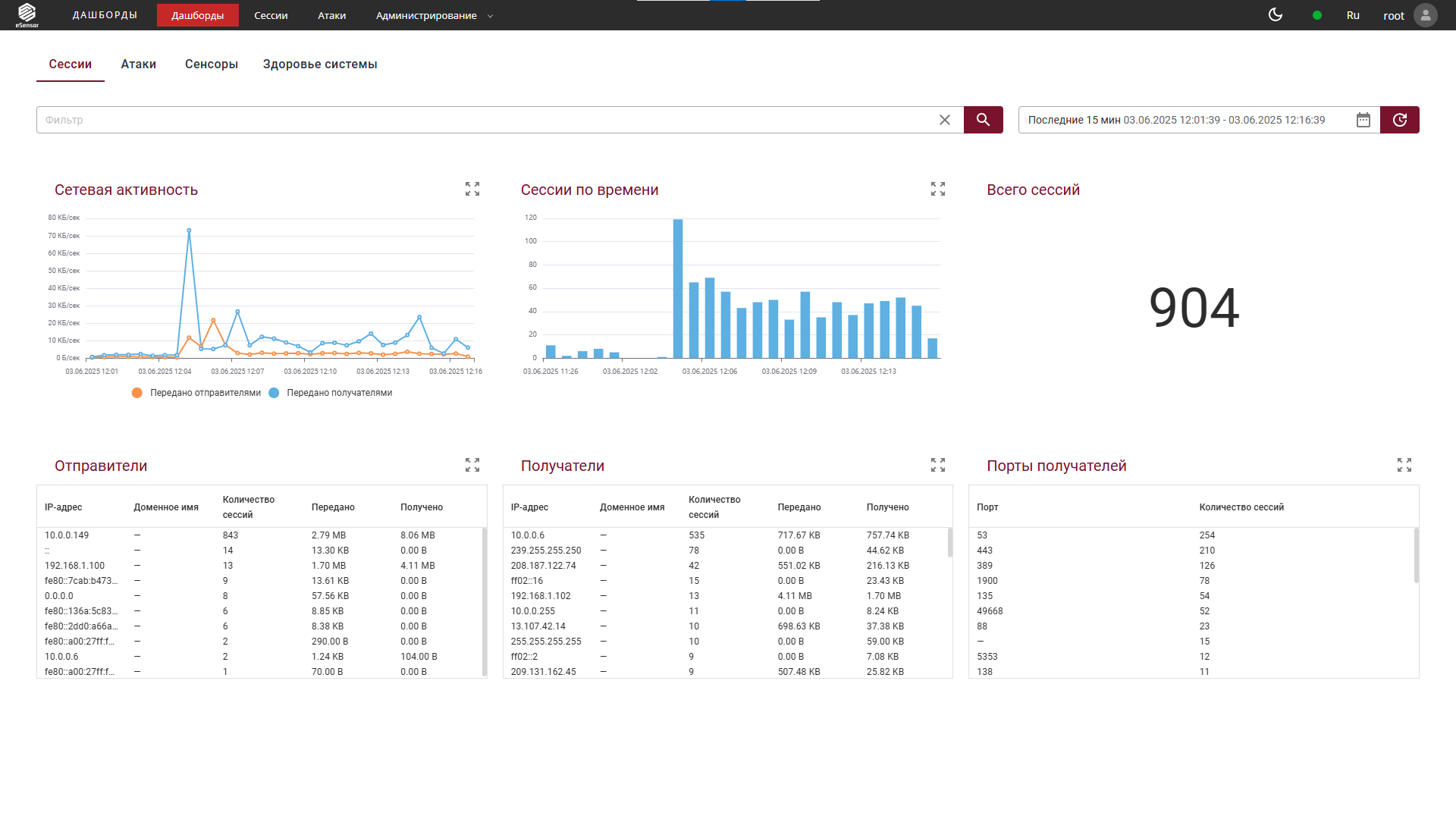
Task: Expand Сессии по времени chart fullscreen
Action: [938, 189]
